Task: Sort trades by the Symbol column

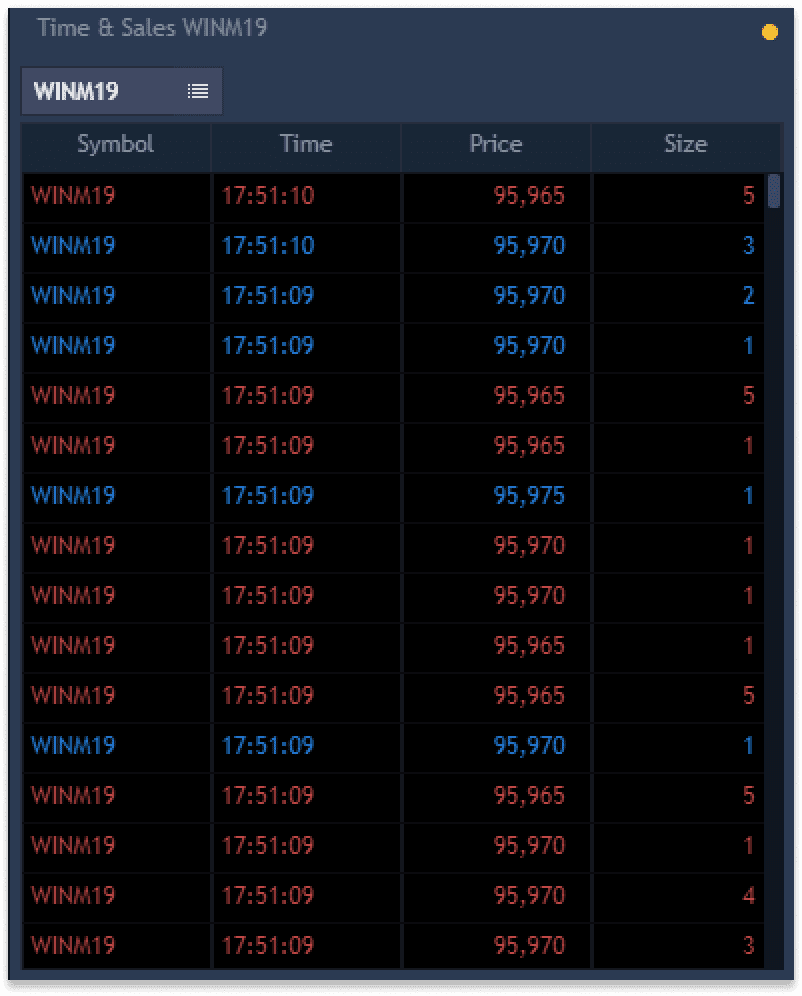Action: (x=115, y=146)
